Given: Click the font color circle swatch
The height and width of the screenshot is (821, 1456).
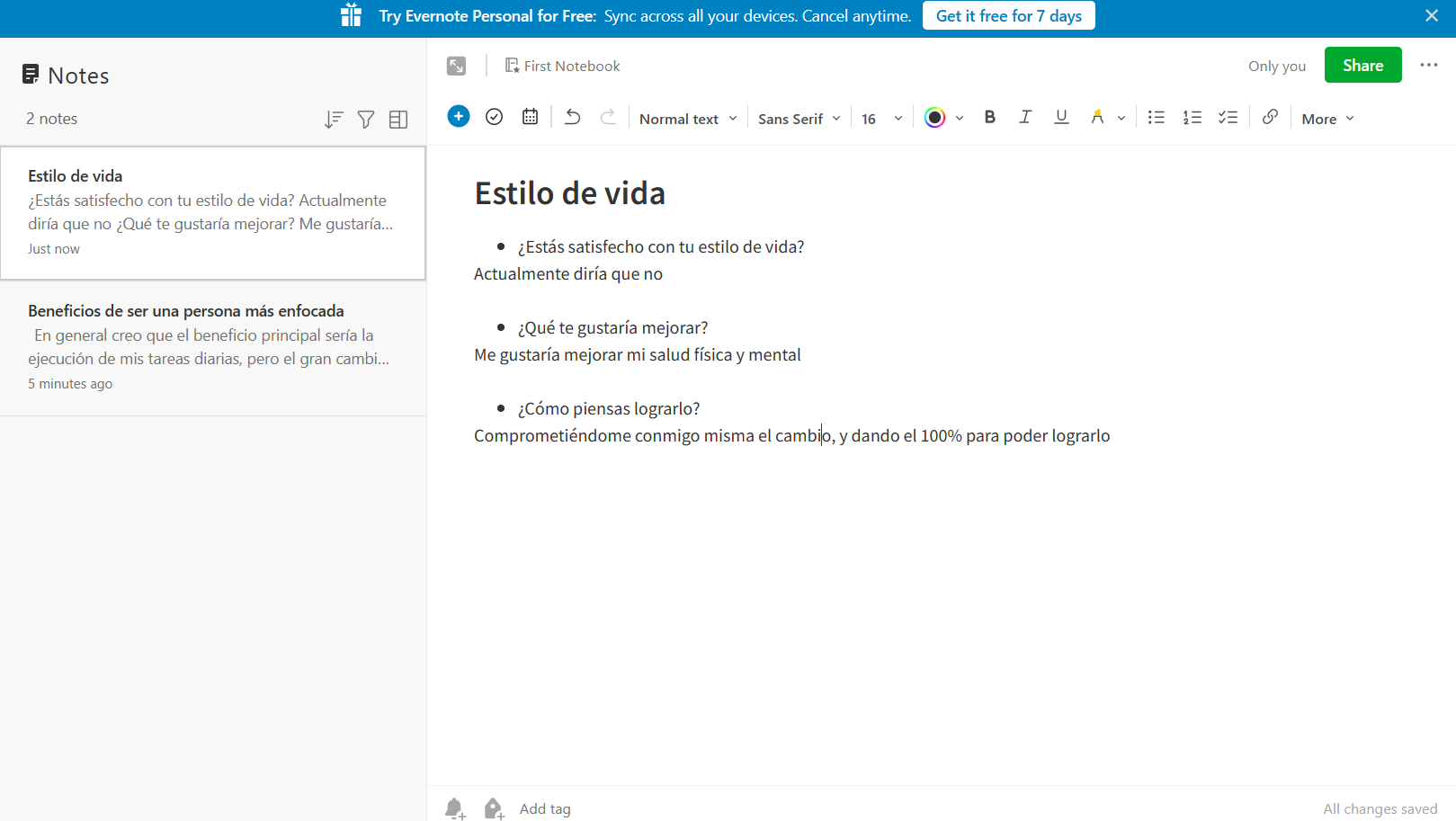Looking at the screenshot, I should click(935, 118).
